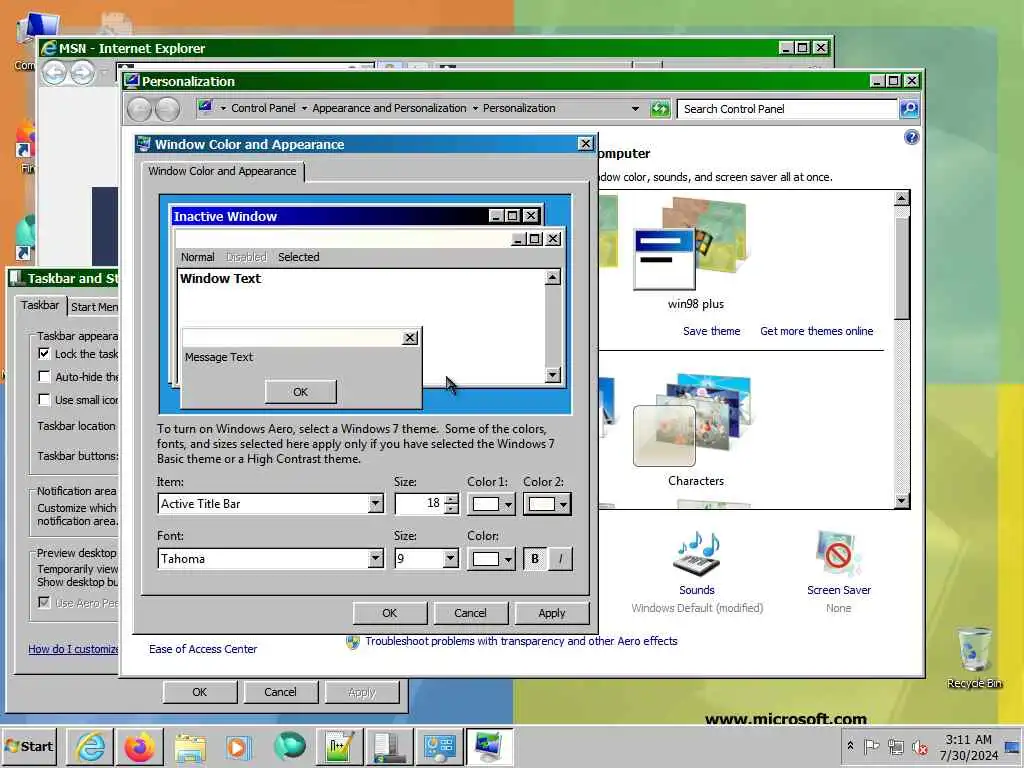Viewport: 1024px width, 768px height.
Task: Click the computer tower taskbar icon
Action: point(390,747)
